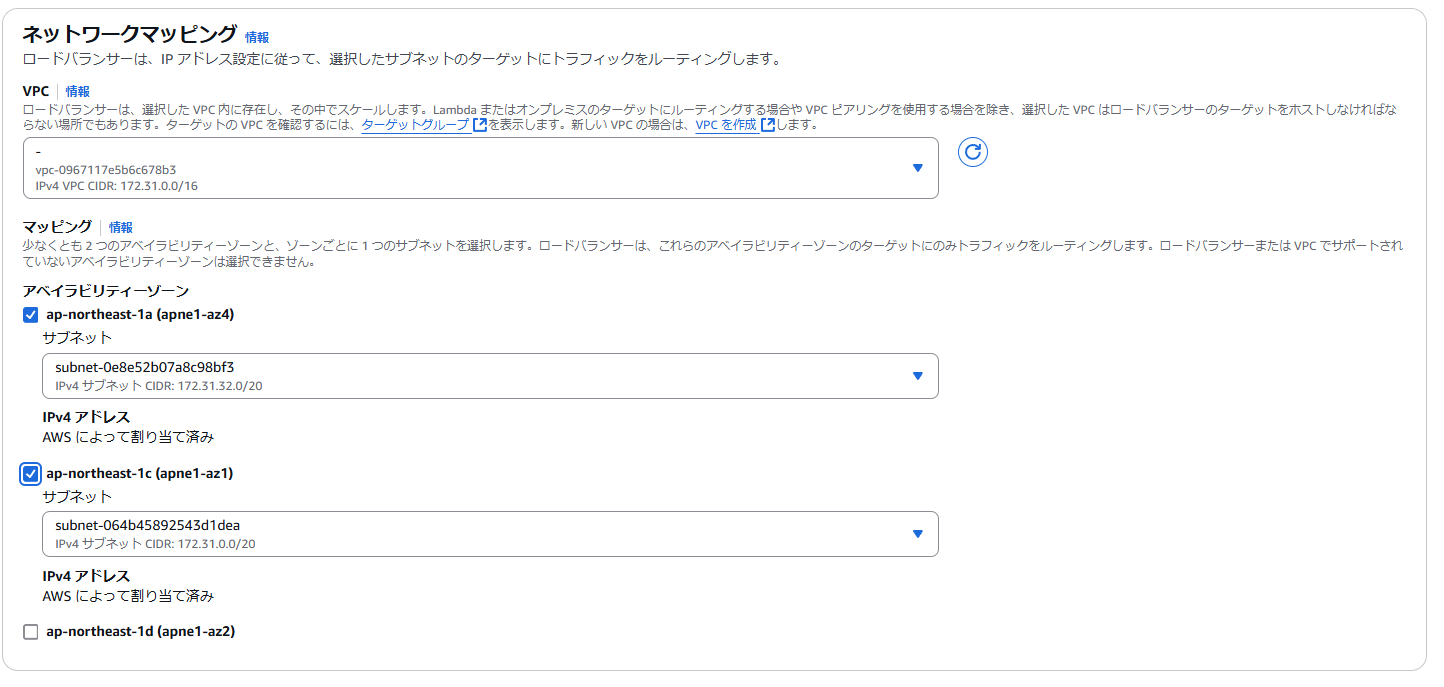
Task: Uncheck availability zone ap-northeast-1c (apne1-az1)
Action: (29, 475)
